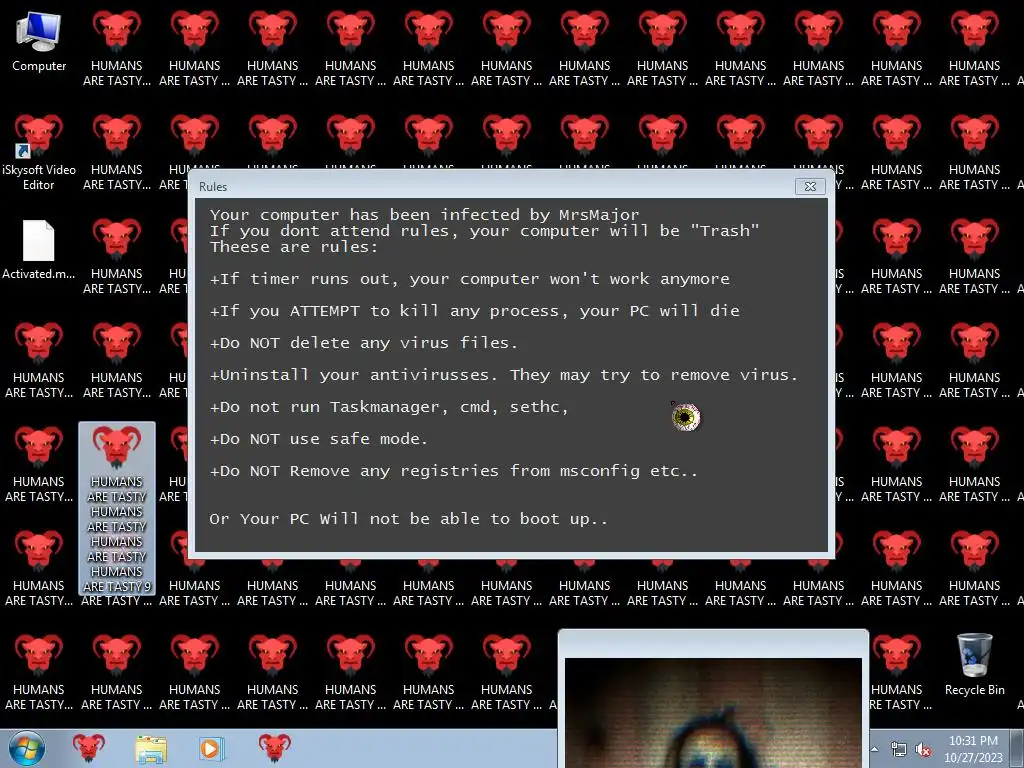
Task: Close the Rules window
Action: pyautogui.click(x=810, y=186)
